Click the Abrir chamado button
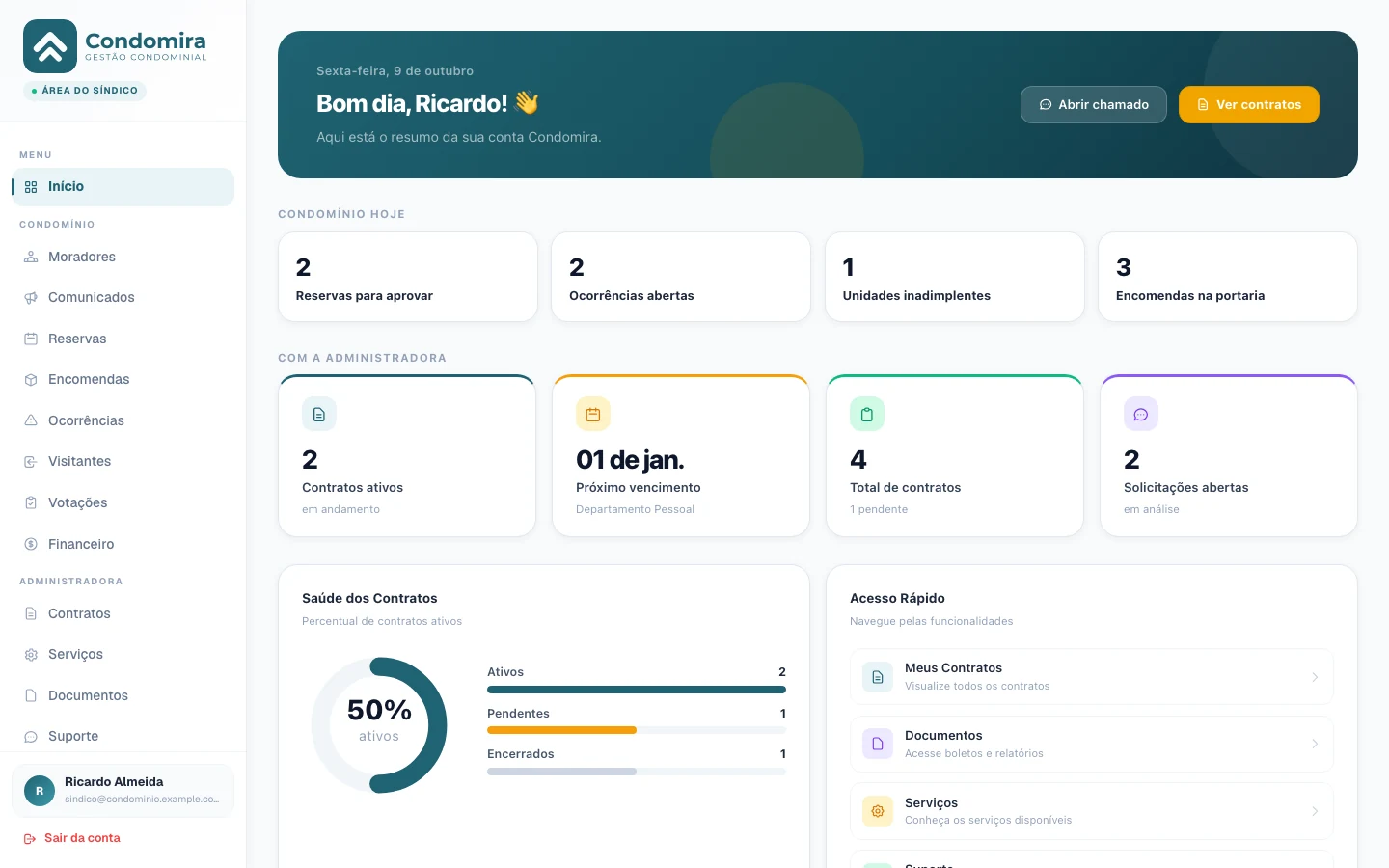 pyautogui.click(x=1094, y=104)
